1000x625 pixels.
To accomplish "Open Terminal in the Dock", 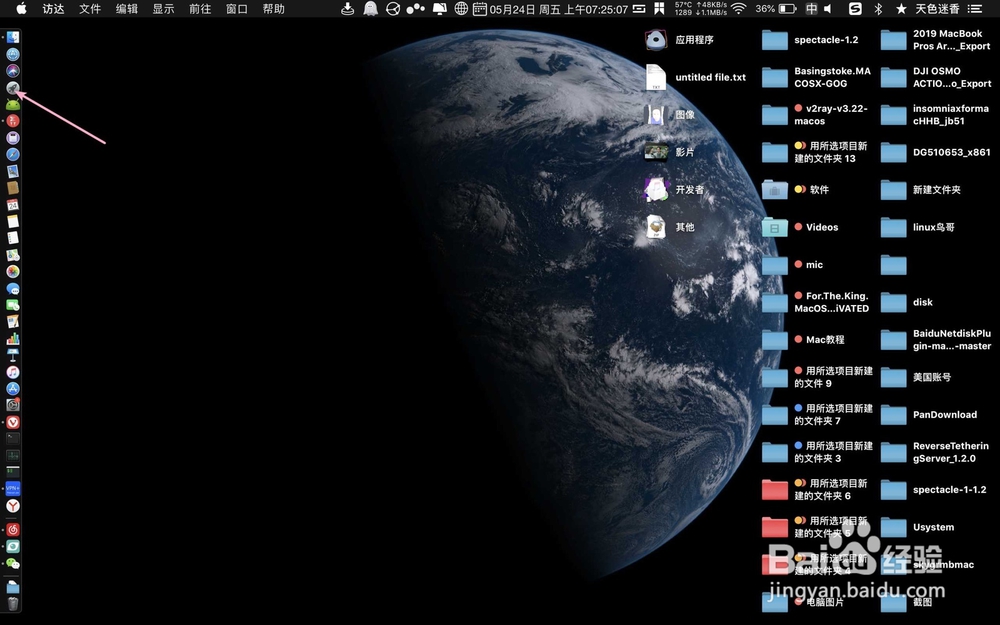I will point(13,439).
